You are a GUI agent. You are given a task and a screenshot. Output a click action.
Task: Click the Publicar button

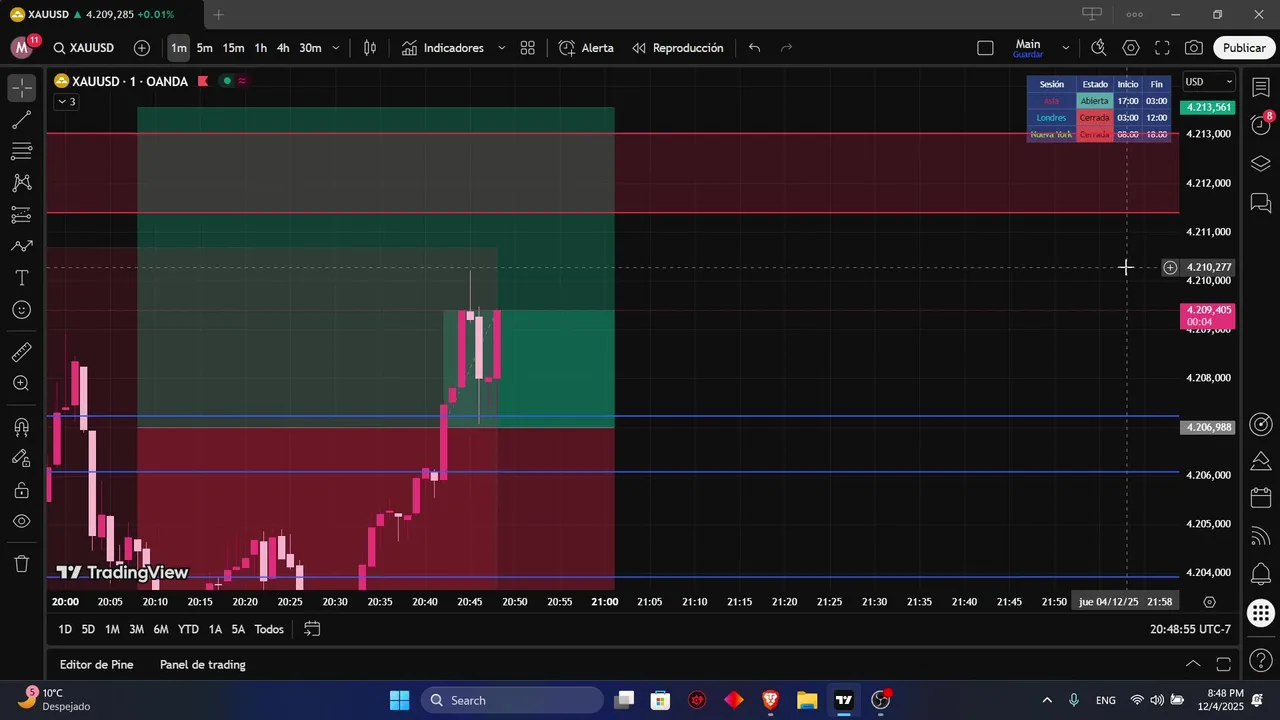tap(1244, 48)
